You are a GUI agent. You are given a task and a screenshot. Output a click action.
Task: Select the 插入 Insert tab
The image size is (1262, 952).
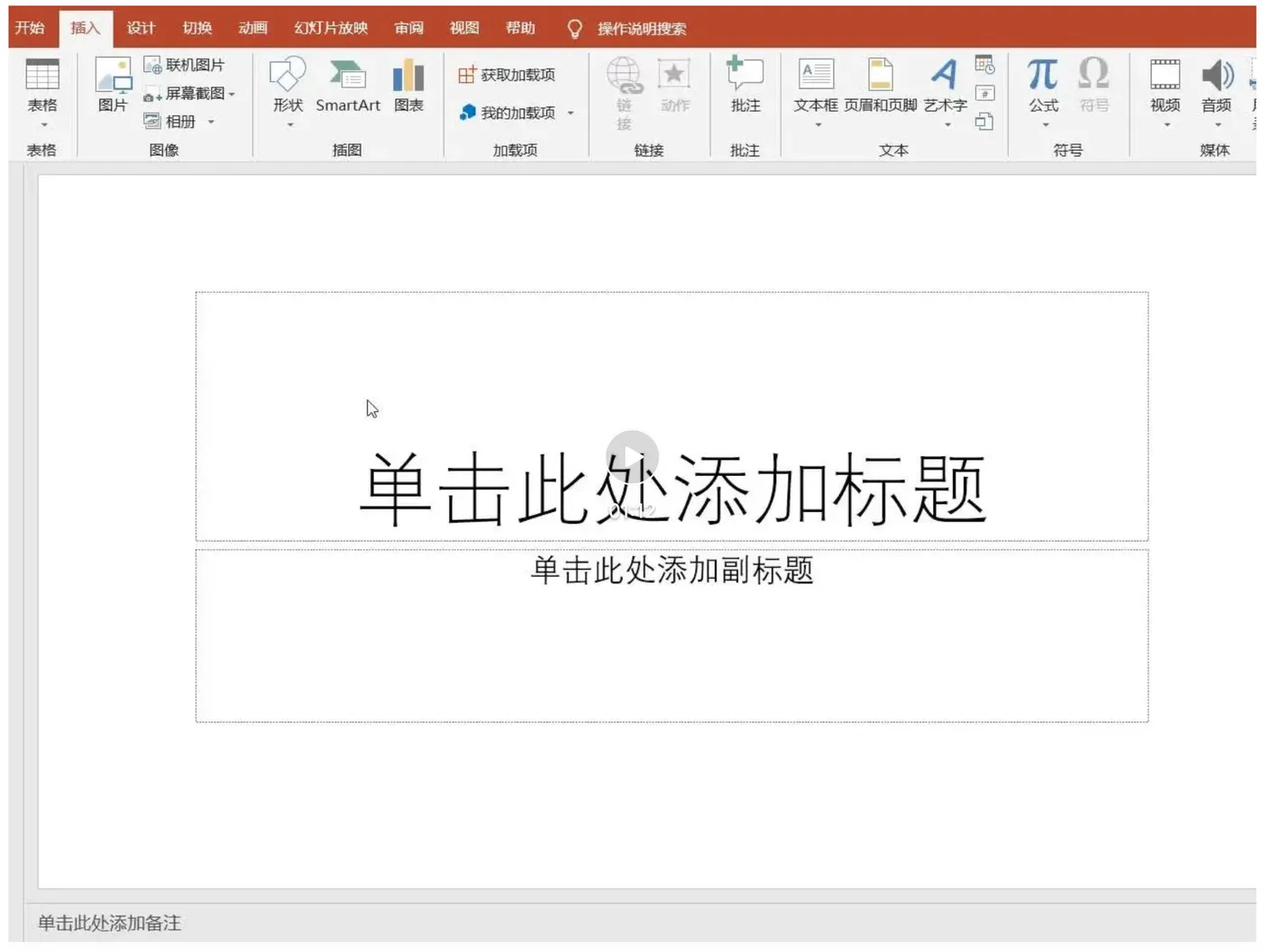tap(86, 29)
